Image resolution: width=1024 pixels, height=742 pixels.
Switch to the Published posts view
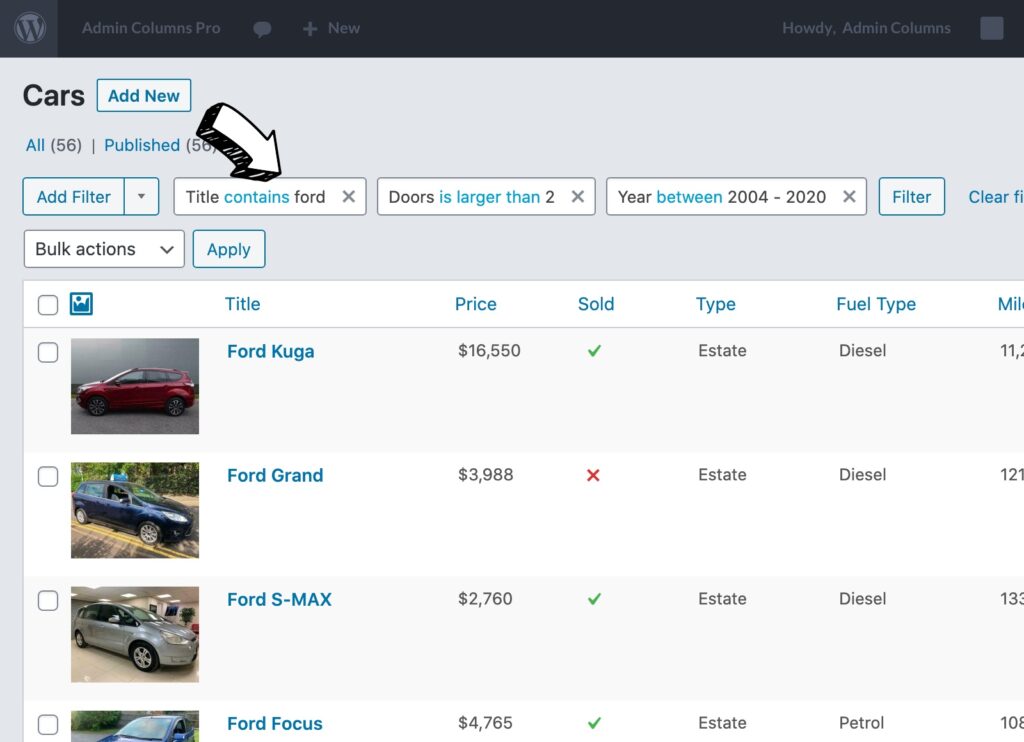point(142,145)
